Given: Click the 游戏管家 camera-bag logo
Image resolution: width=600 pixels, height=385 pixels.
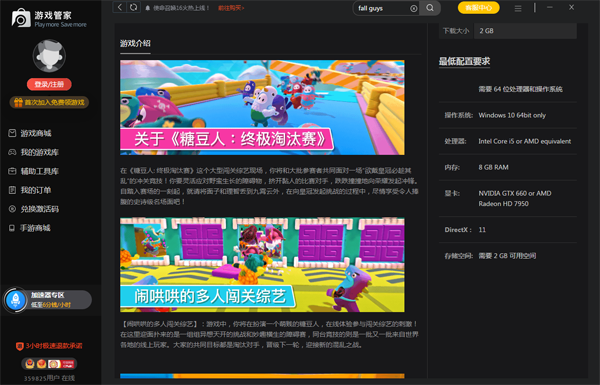Looking at the screenshot, I should coord(21,18).
